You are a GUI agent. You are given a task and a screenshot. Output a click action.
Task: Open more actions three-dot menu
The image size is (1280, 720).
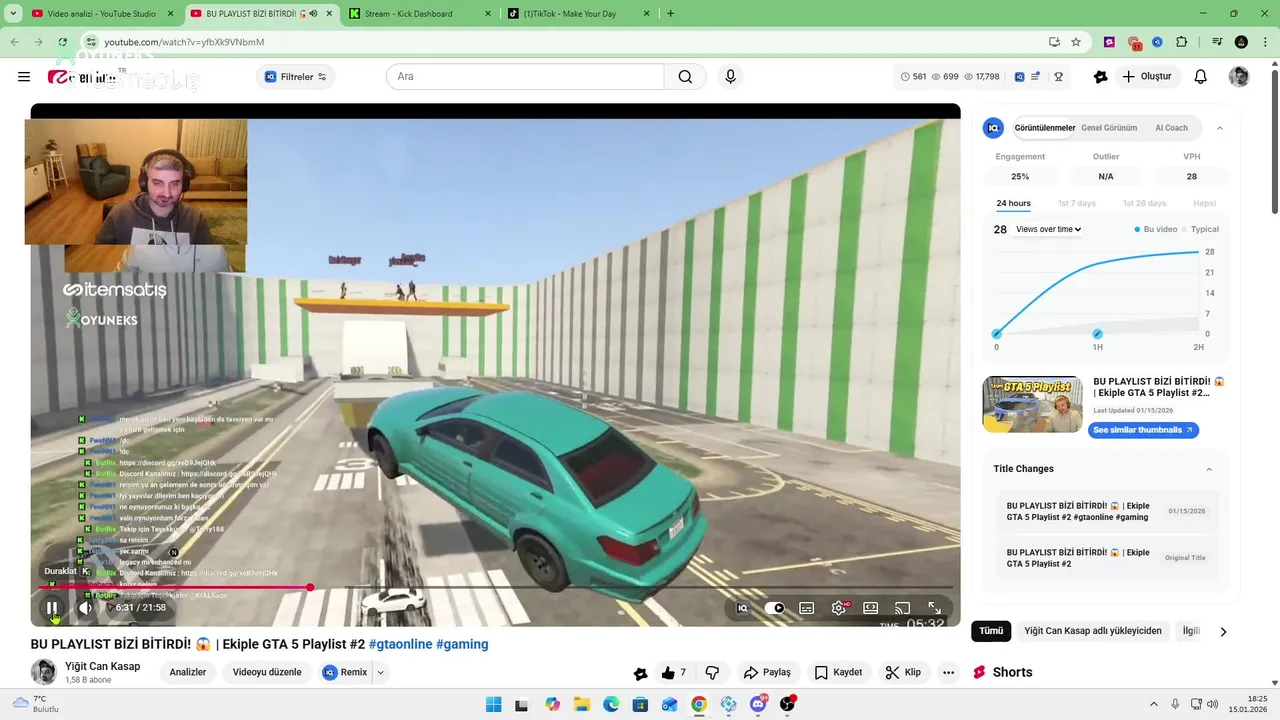948,673
